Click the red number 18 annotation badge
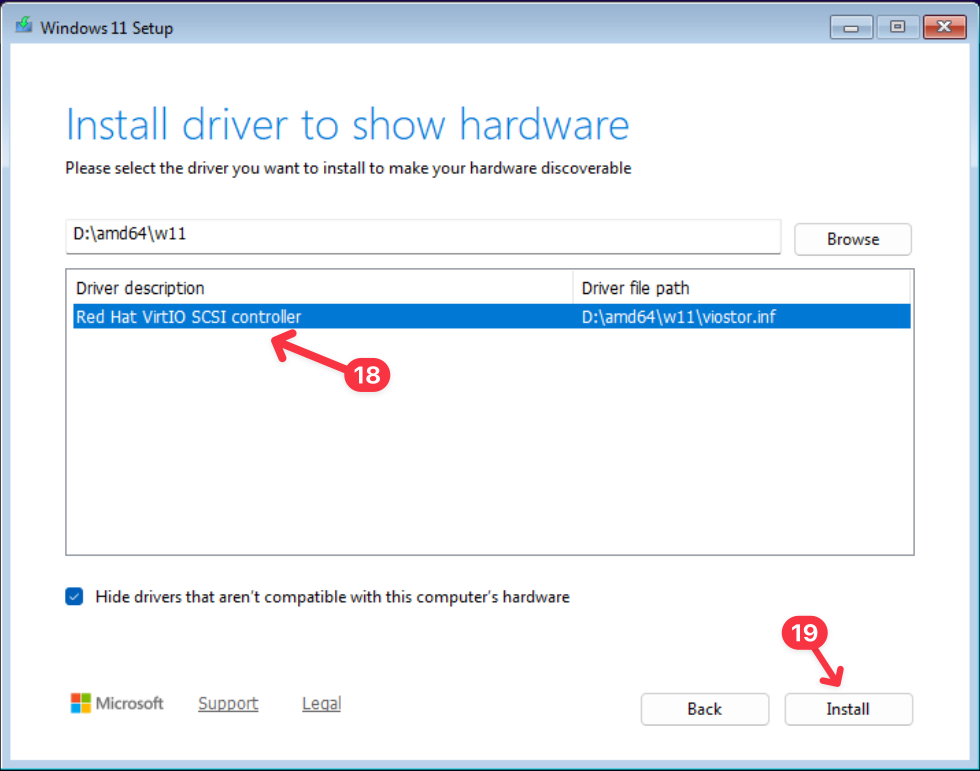The height and width of the screenshot is (771, 980). (368, 375)
